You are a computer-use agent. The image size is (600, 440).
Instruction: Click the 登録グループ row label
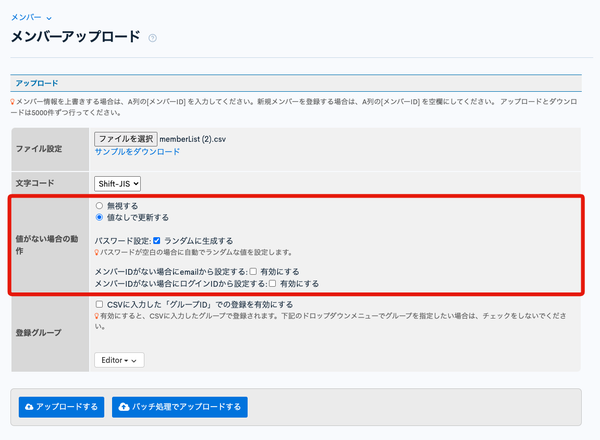pyautogui.click(x=38, y=333)
